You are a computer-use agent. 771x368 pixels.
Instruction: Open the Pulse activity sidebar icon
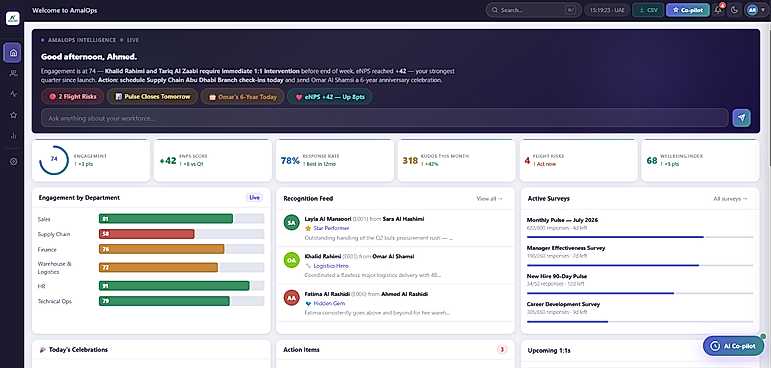coord(13,94)
